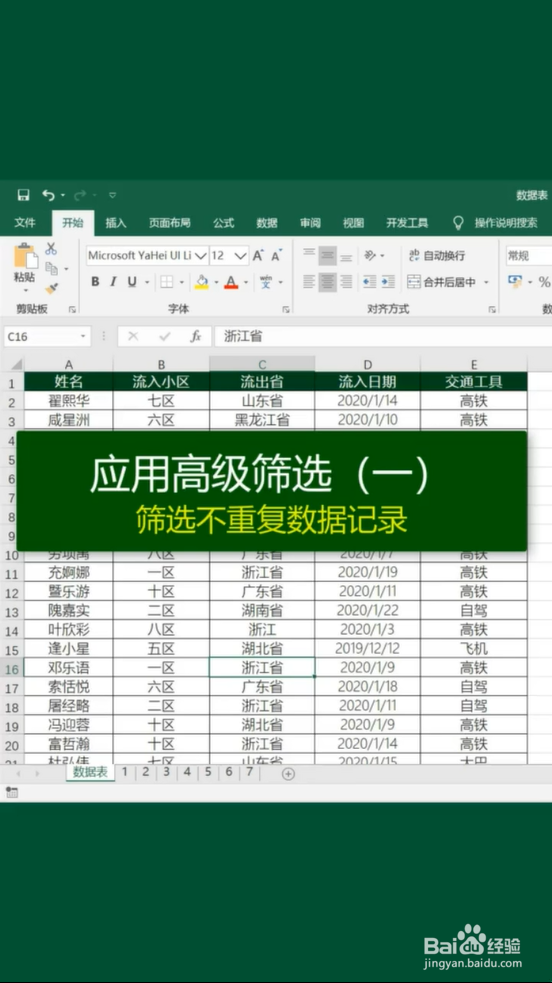Open the 数据 ribbon tab
552x983 pixels.
267,223
